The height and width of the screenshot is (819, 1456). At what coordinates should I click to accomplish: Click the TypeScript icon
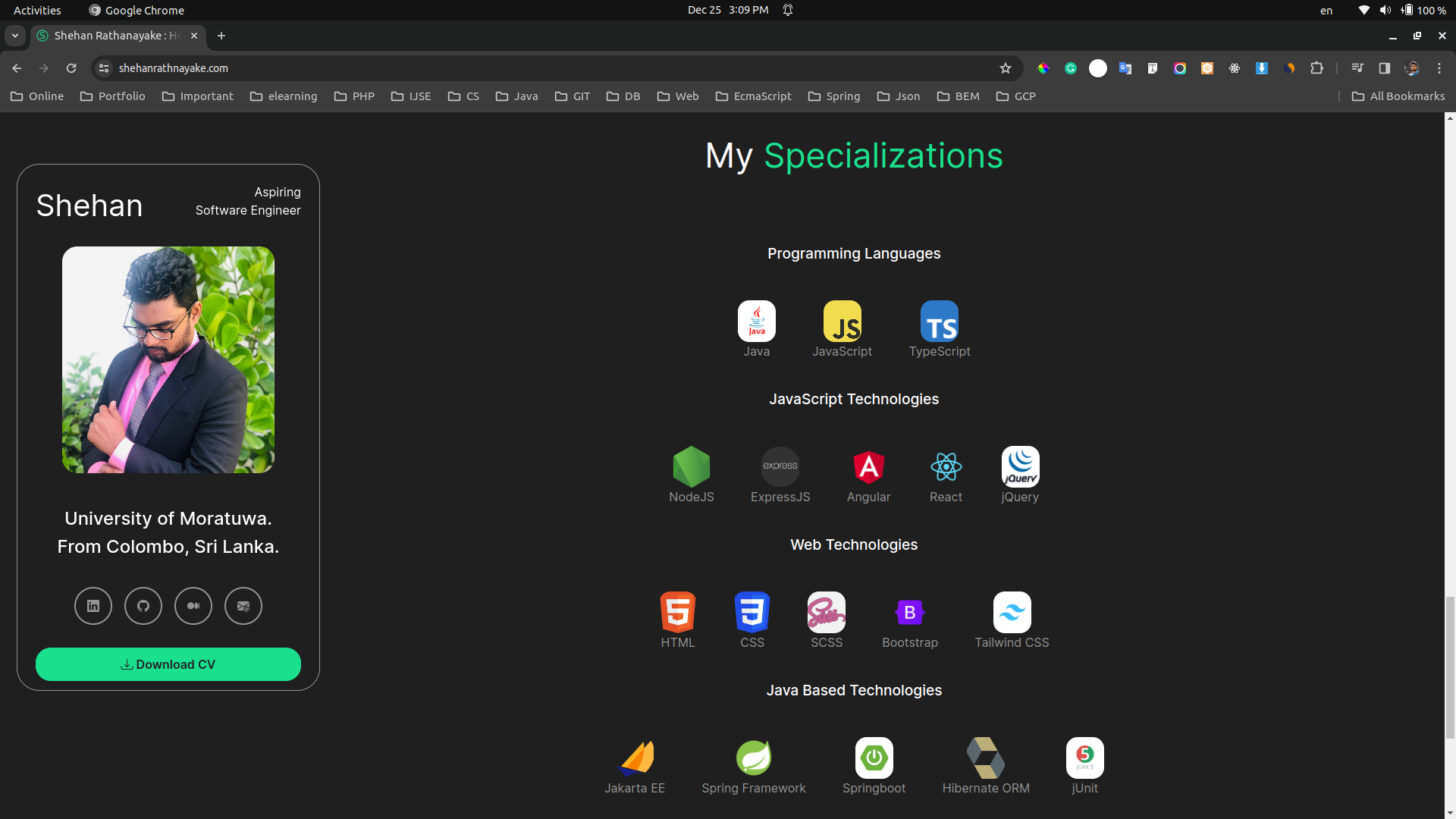click(939, 322)
